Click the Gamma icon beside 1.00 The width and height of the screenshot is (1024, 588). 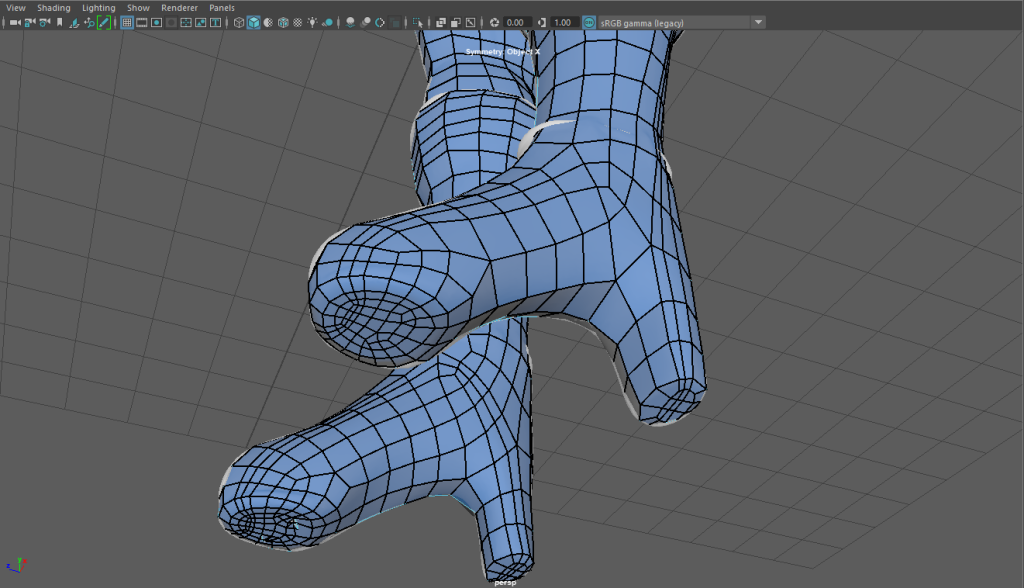(x=541, y=22)
